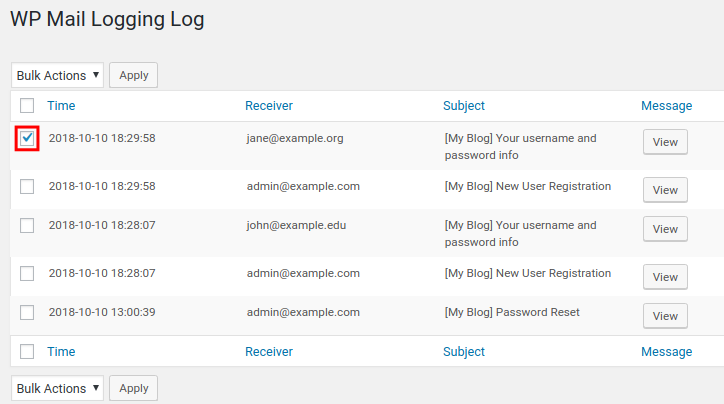
Task: View the 18:29:58 New User Registration message
Action: pyautogui.click(x=665, y=190)
